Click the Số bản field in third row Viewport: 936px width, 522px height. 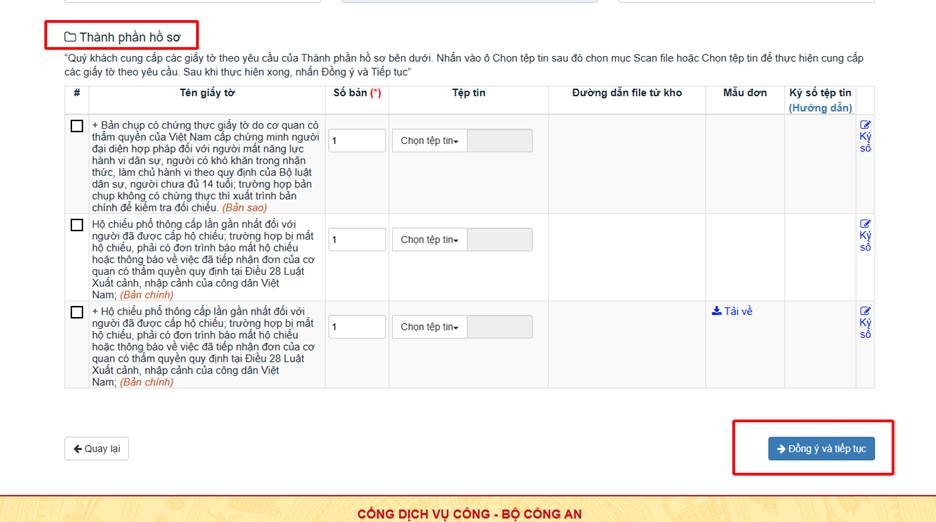357,327
